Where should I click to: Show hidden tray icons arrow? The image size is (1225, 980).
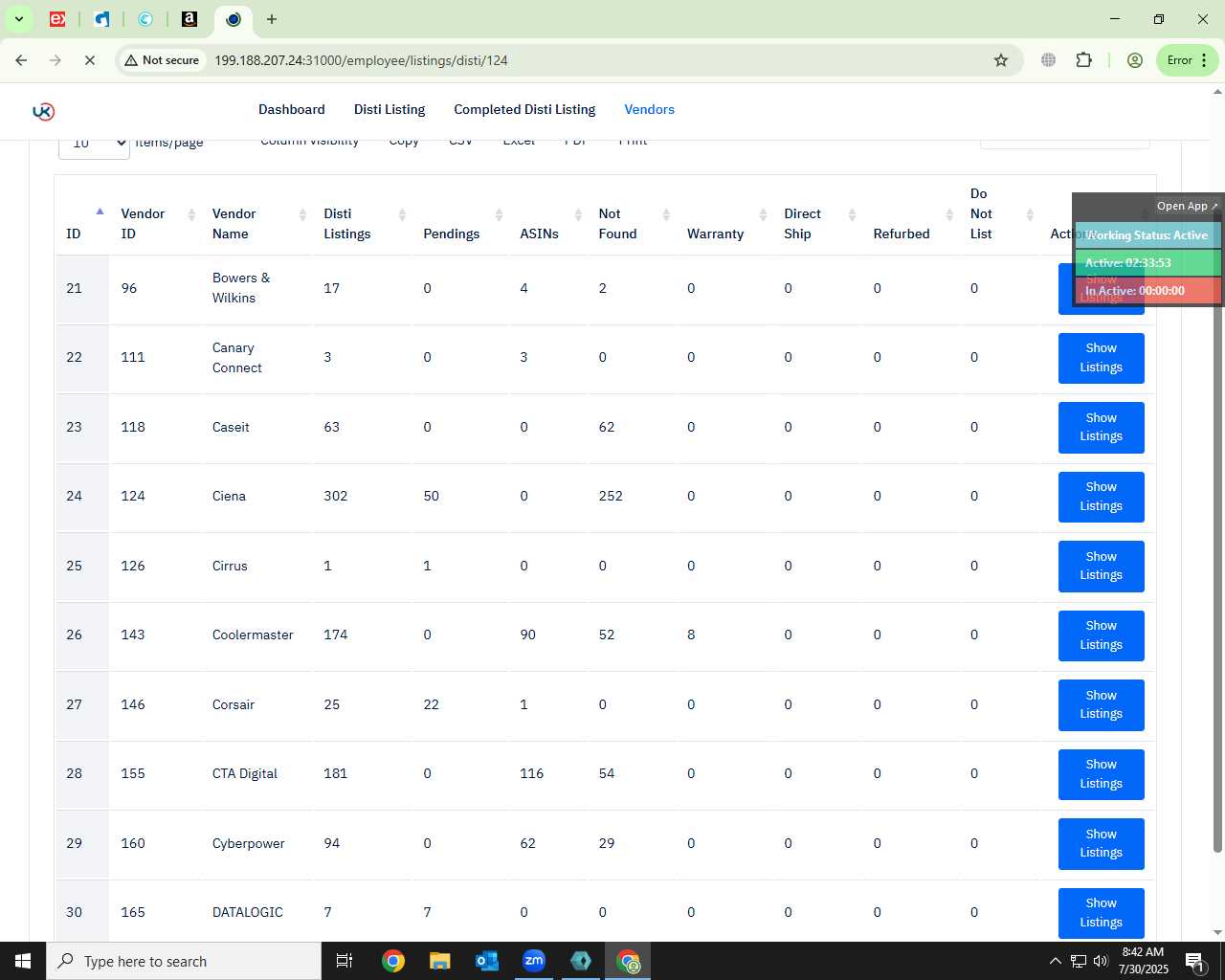coord(1055,961)
